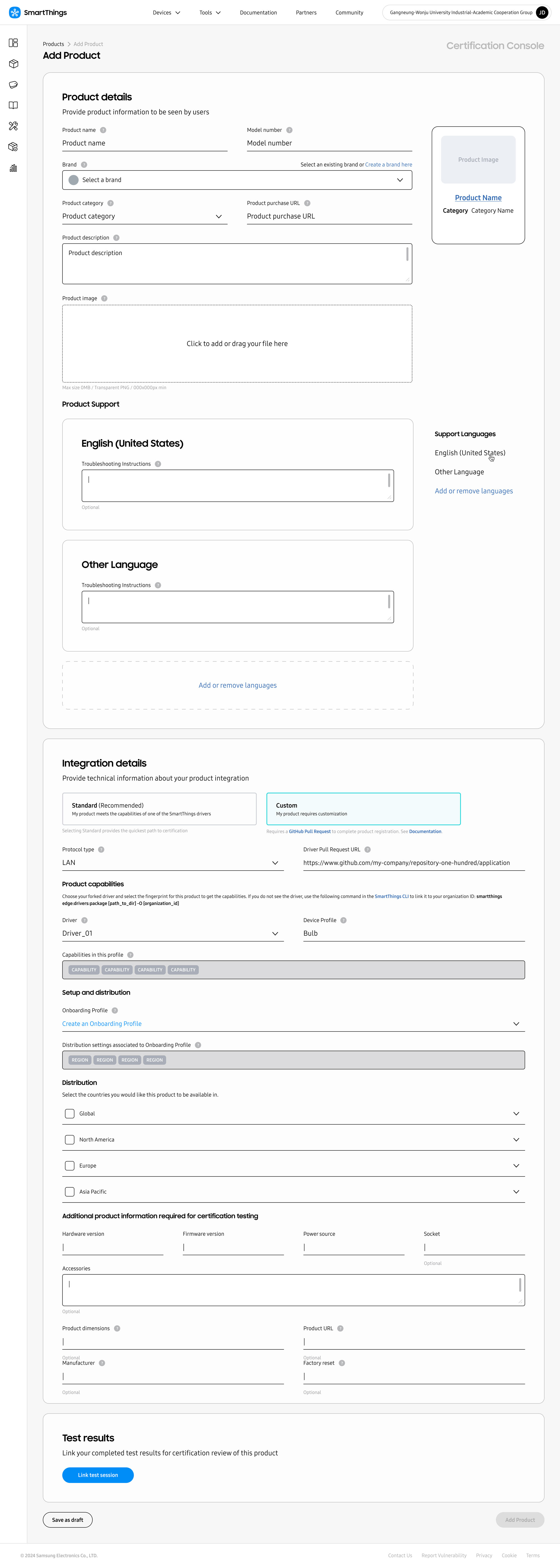Click the JD user avatar icon

542,12
